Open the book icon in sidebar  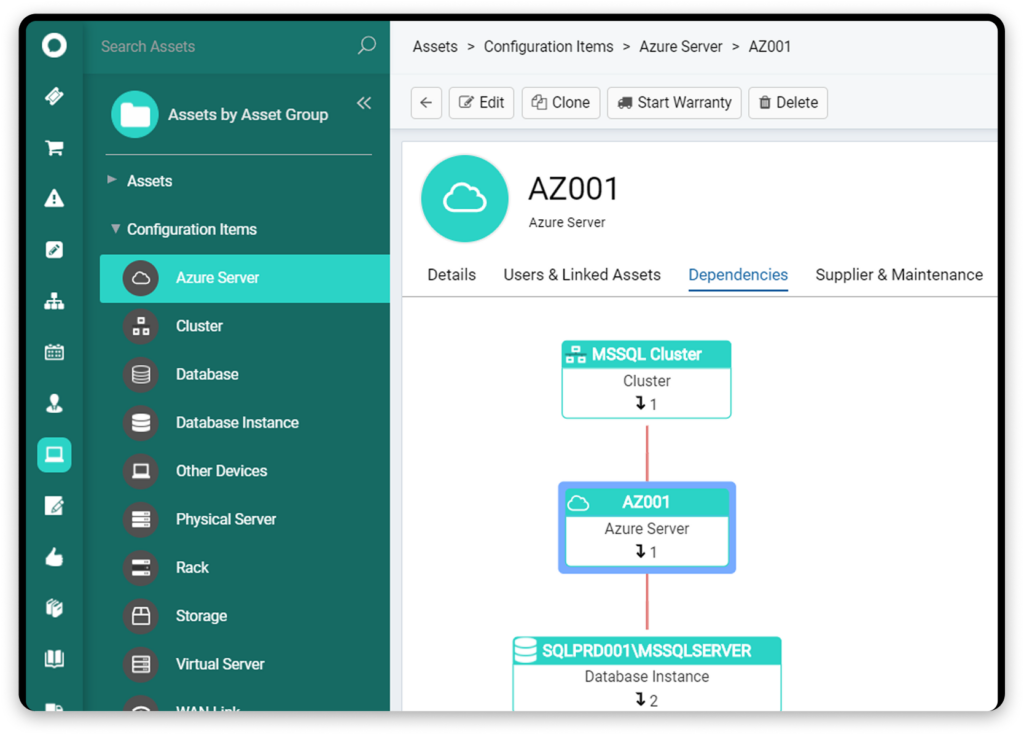[54, 658]
